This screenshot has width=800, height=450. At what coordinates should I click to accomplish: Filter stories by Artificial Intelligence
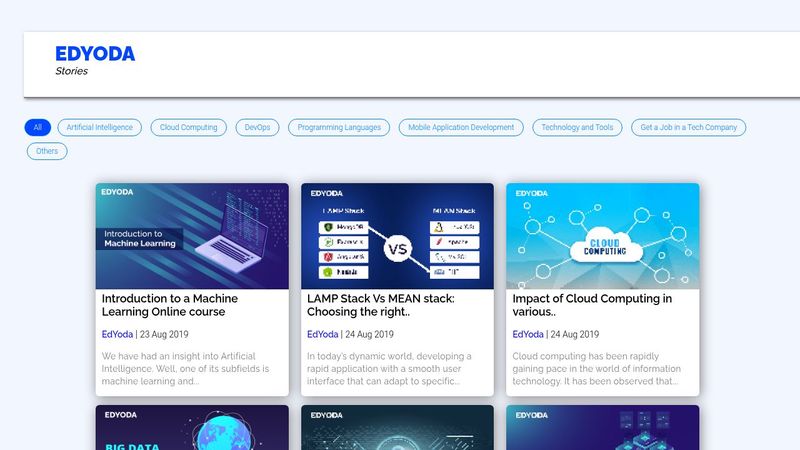click(x=100, y=128)
